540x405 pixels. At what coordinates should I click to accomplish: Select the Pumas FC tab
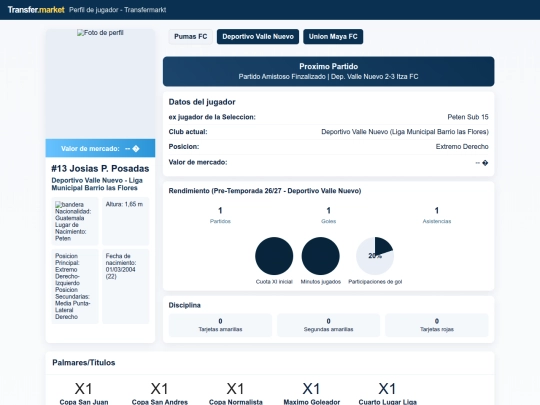190,37
